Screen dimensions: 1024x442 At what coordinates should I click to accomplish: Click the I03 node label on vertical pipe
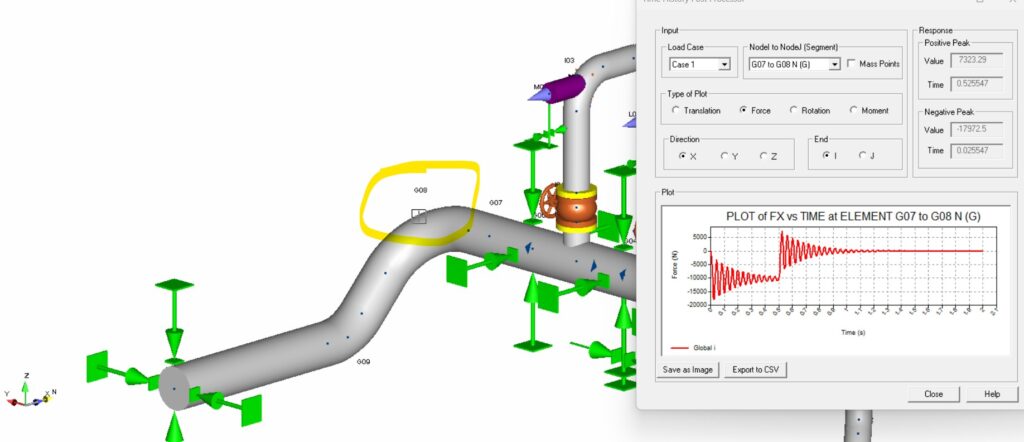pos(569,61)
